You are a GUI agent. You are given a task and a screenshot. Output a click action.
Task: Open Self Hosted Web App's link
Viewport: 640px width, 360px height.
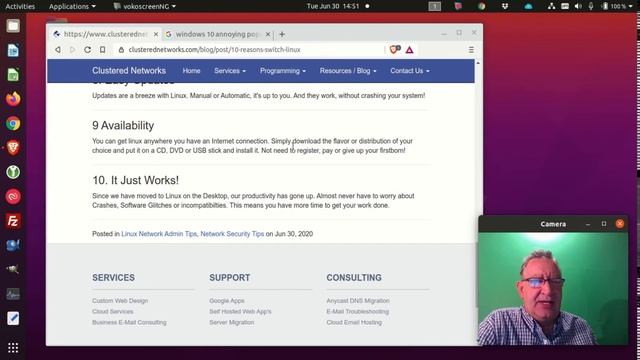[240, 311]
